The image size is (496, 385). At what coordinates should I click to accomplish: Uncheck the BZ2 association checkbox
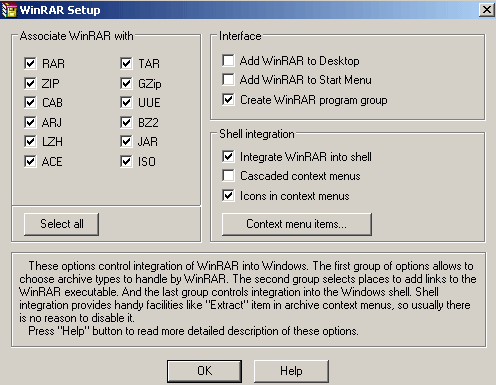(x=126, y=122)
